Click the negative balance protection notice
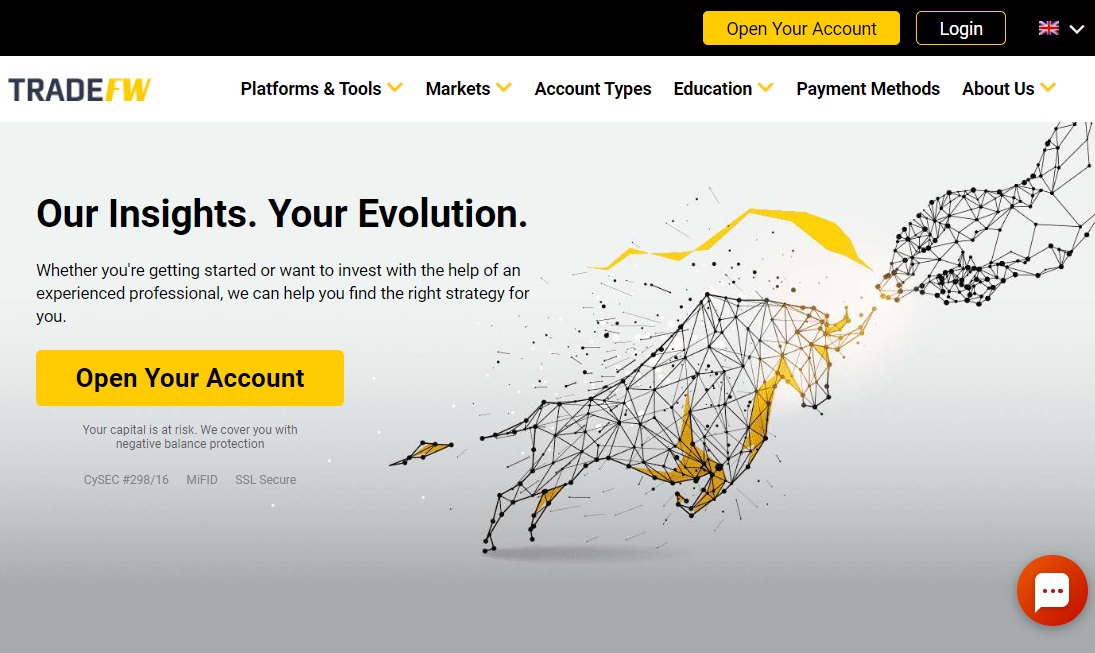 [190, 436]
